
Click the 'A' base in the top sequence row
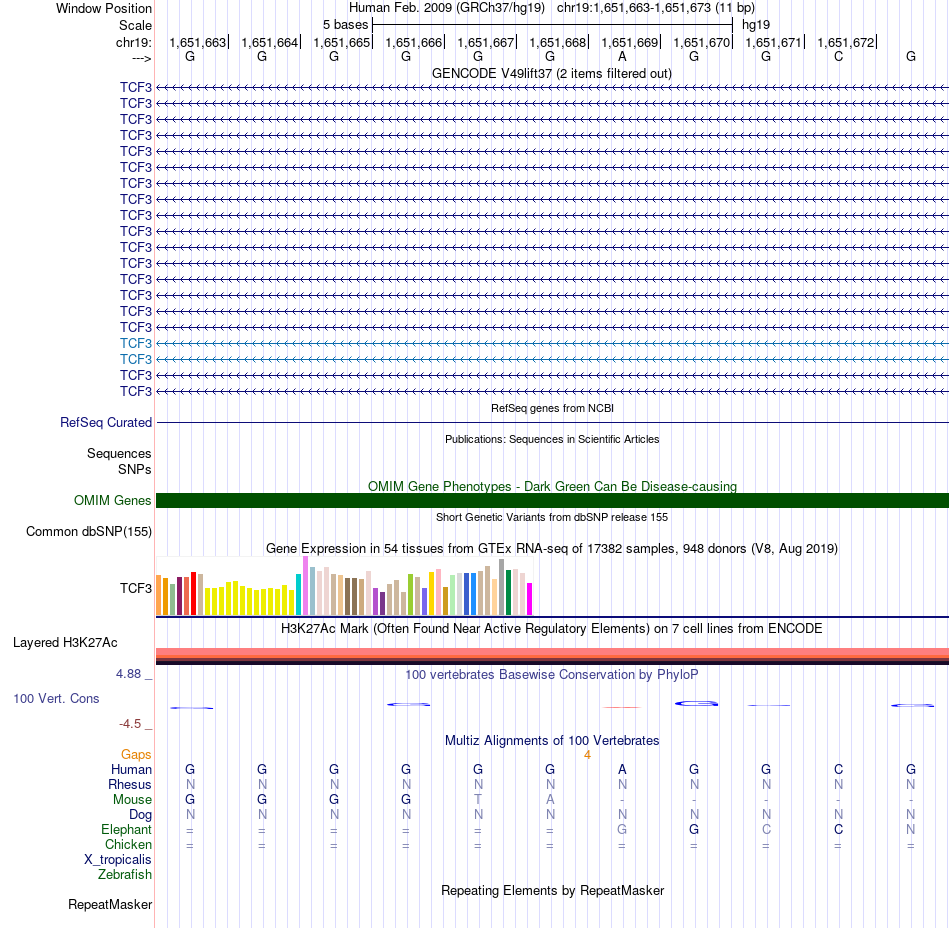click(x=622, y=56)
